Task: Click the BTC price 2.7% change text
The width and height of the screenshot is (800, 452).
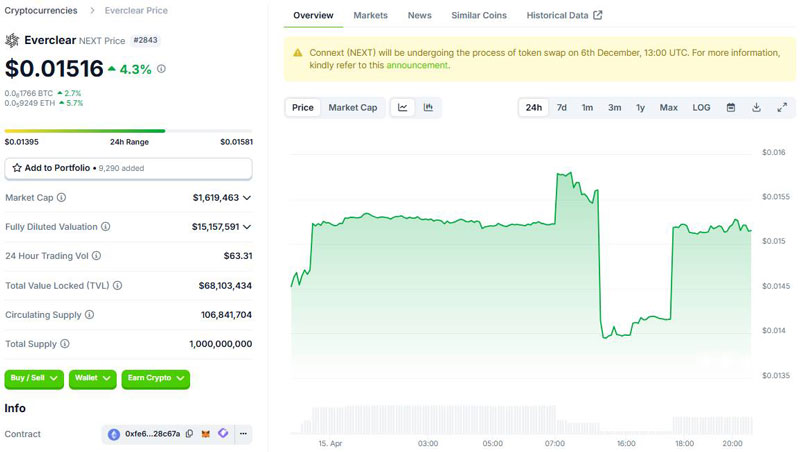Action: [69, 93]
